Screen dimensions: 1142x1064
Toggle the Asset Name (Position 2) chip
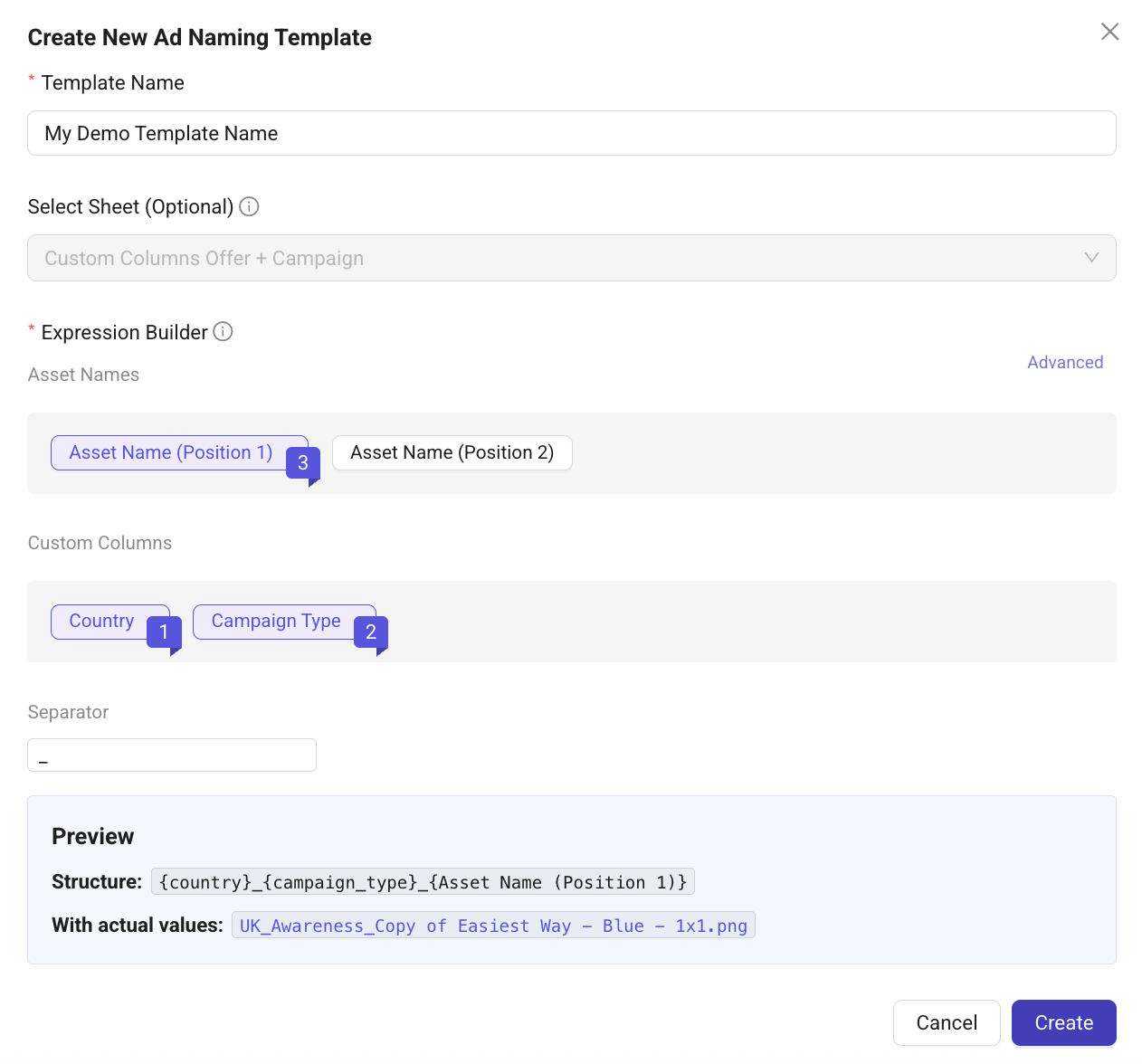coord(452,452)
